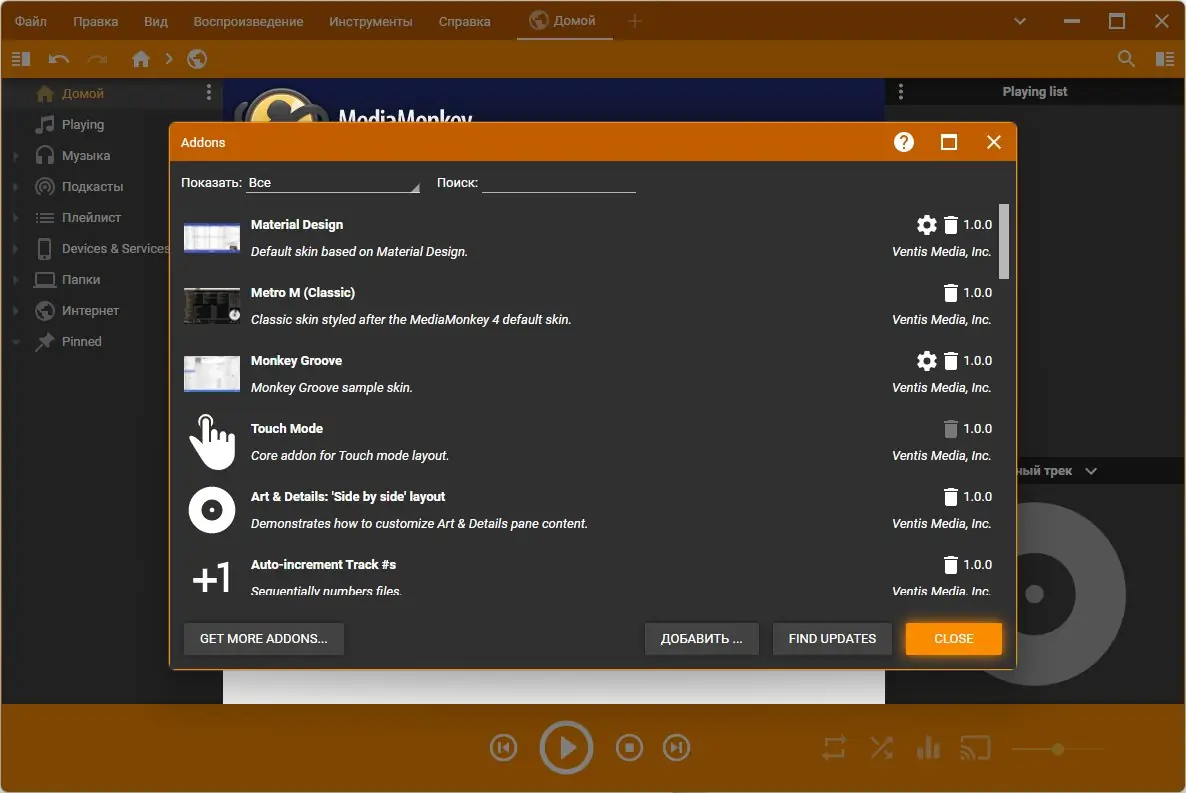Open Playing list three-dot menu
Viewport: 1186px width, 793px height.
coord(900,92)
